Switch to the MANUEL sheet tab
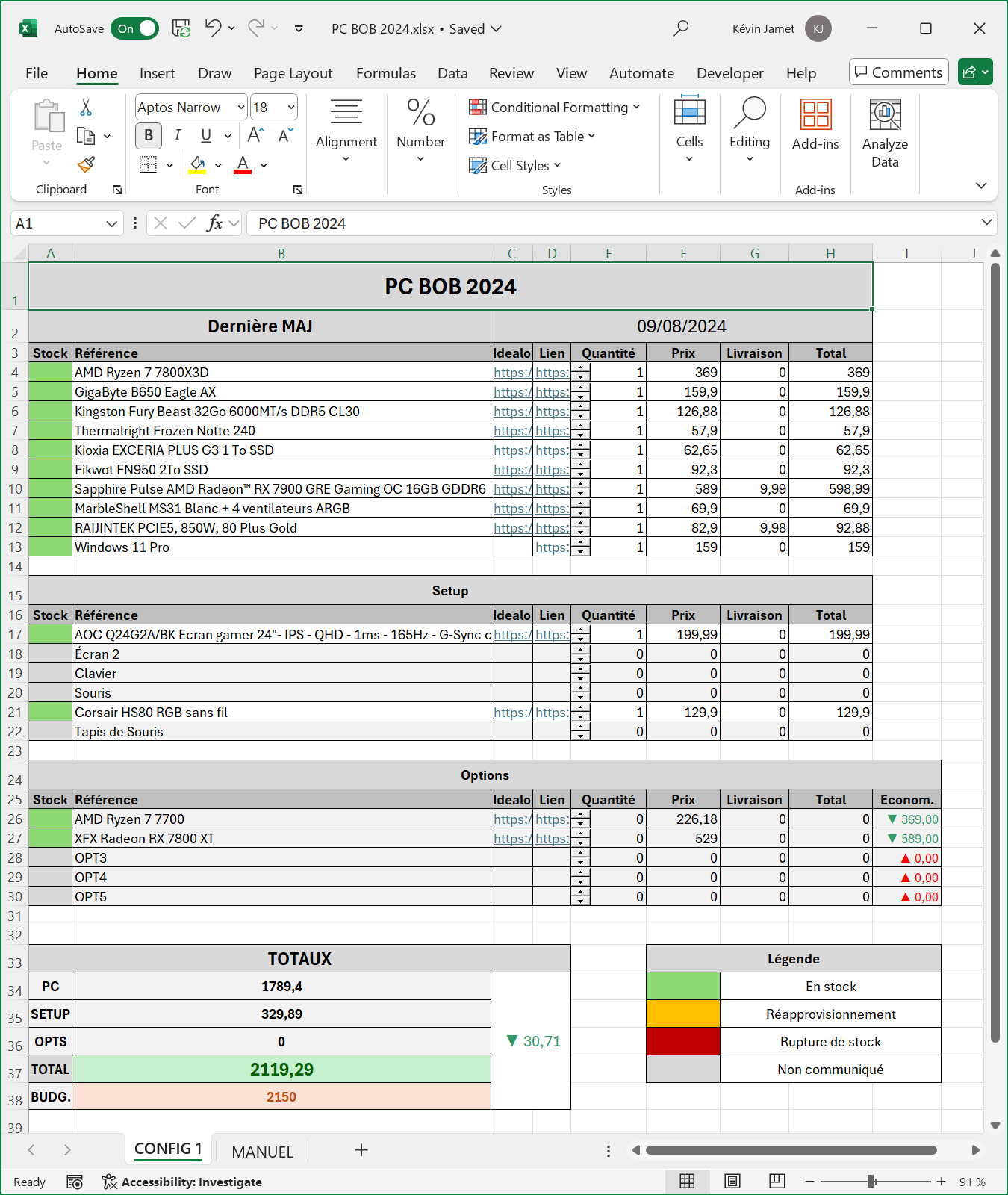 262,1152
